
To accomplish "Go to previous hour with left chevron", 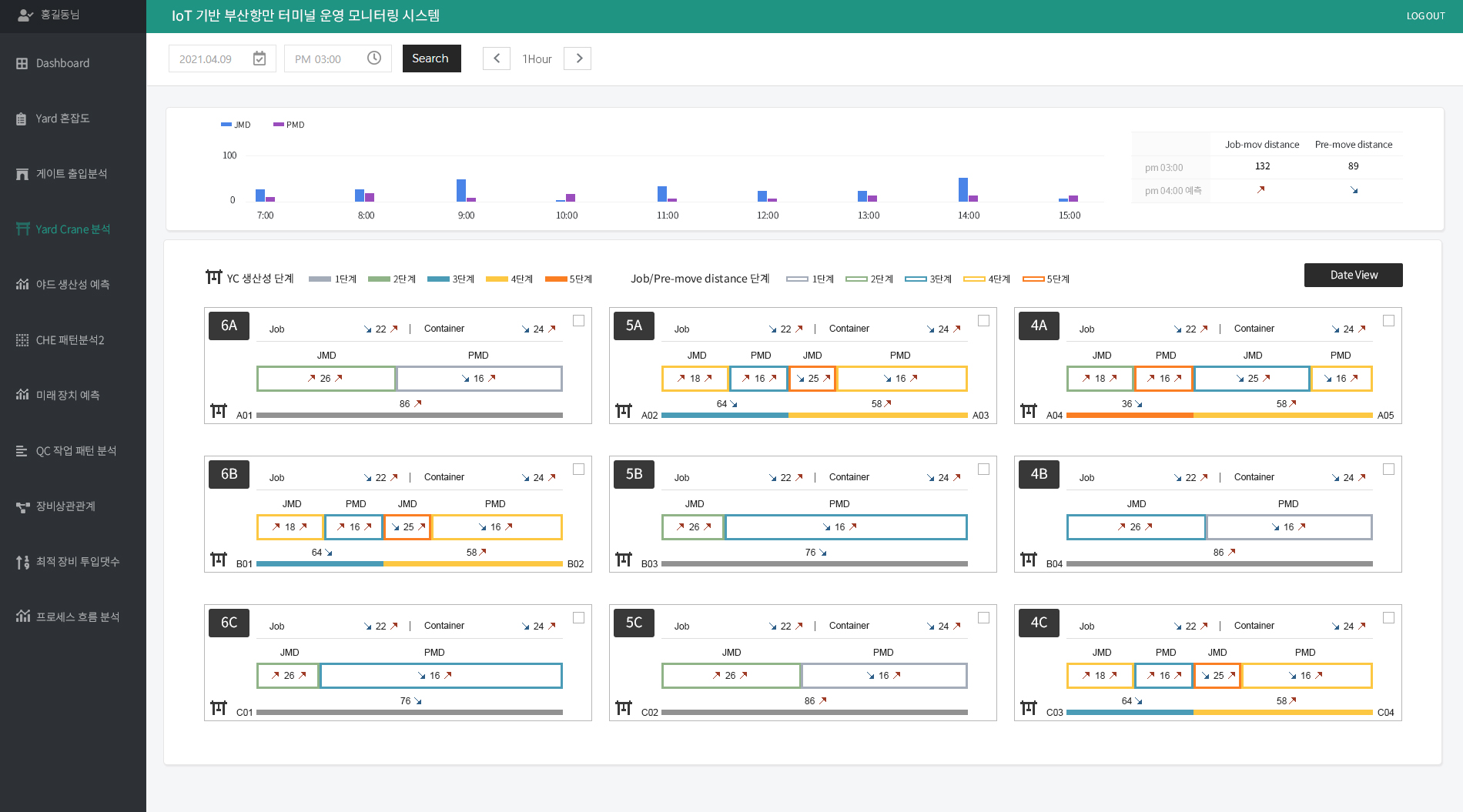I will pos(497,58).
